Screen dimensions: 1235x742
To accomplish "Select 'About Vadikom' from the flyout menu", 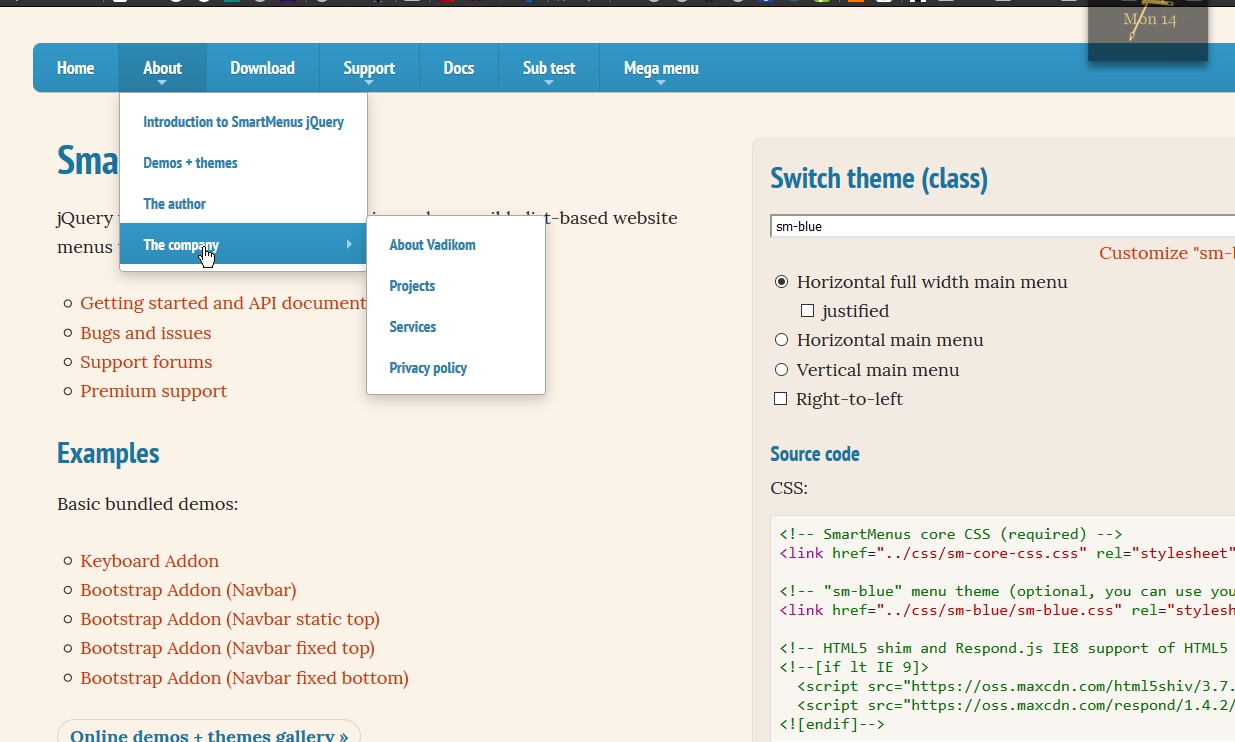I will pos(432,245).
